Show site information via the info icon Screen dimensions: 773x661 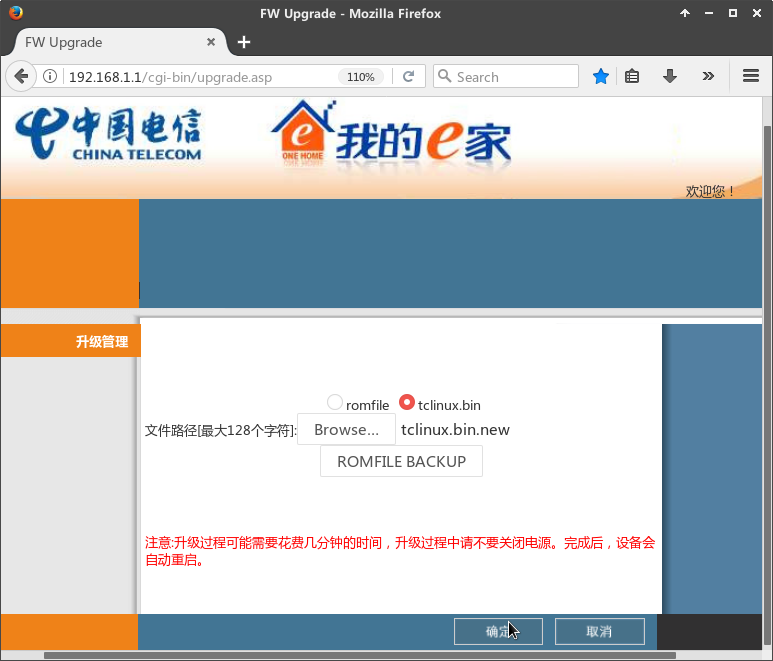point(50,76)
